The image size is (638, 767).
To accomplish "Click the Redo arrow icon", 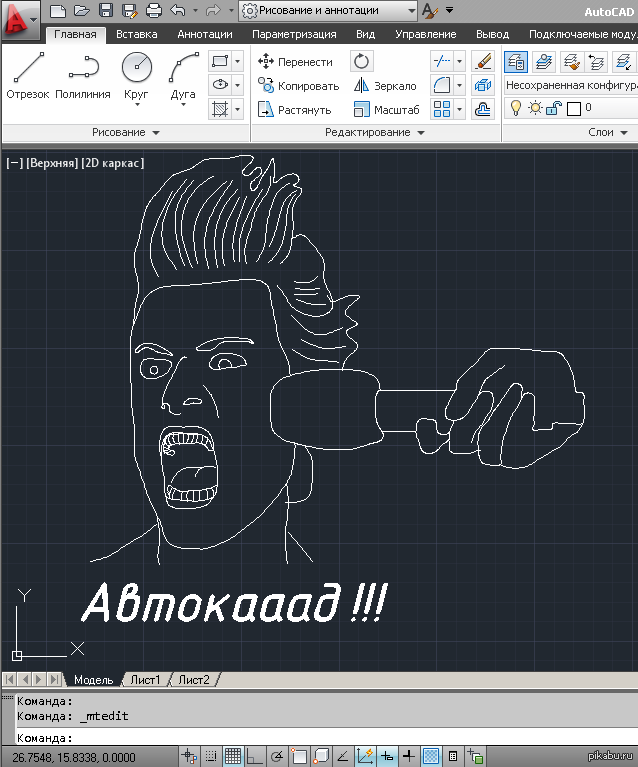I will click(x=213, y=10).
